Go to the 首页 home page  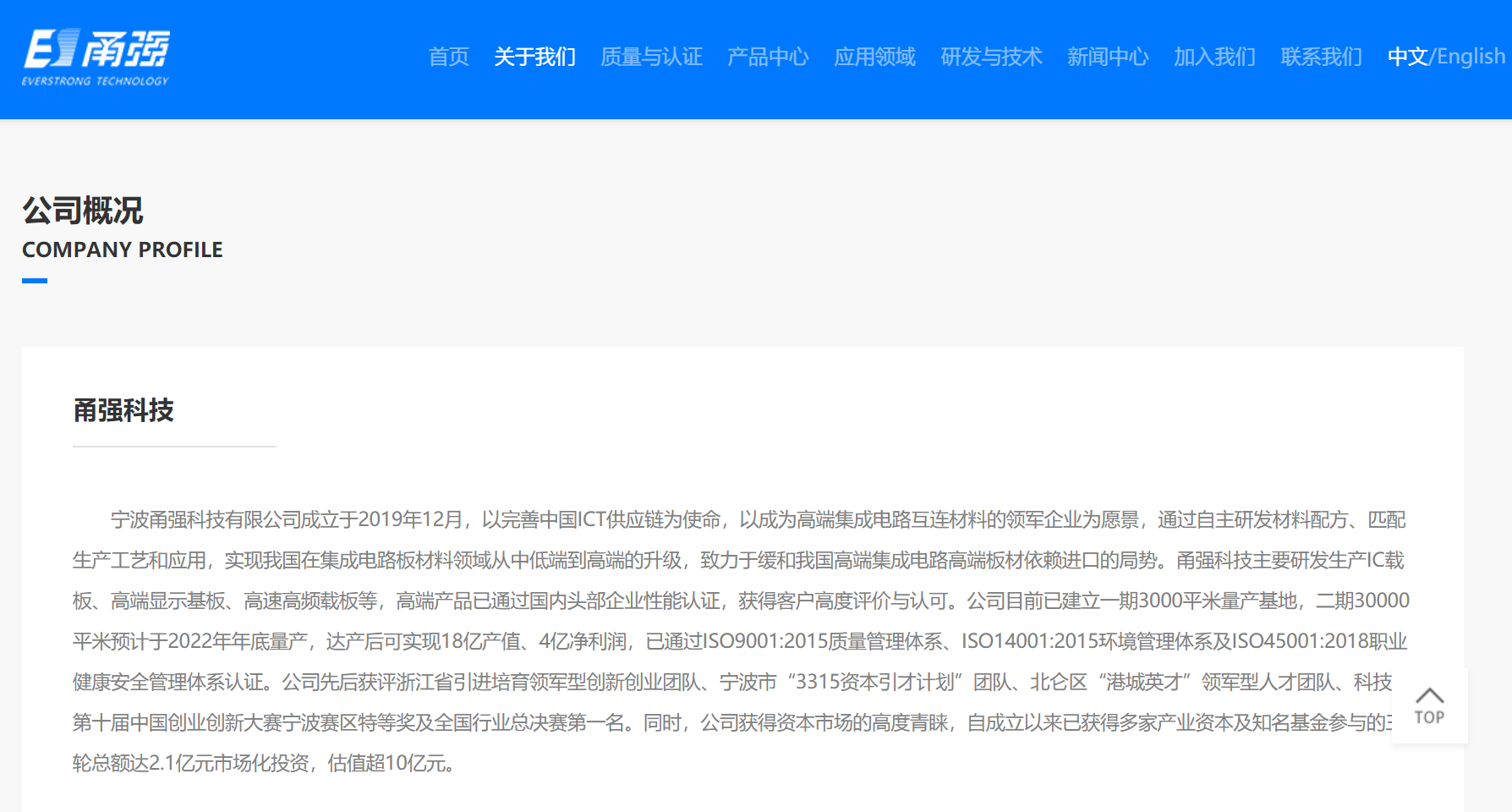(x=448, y=57)
